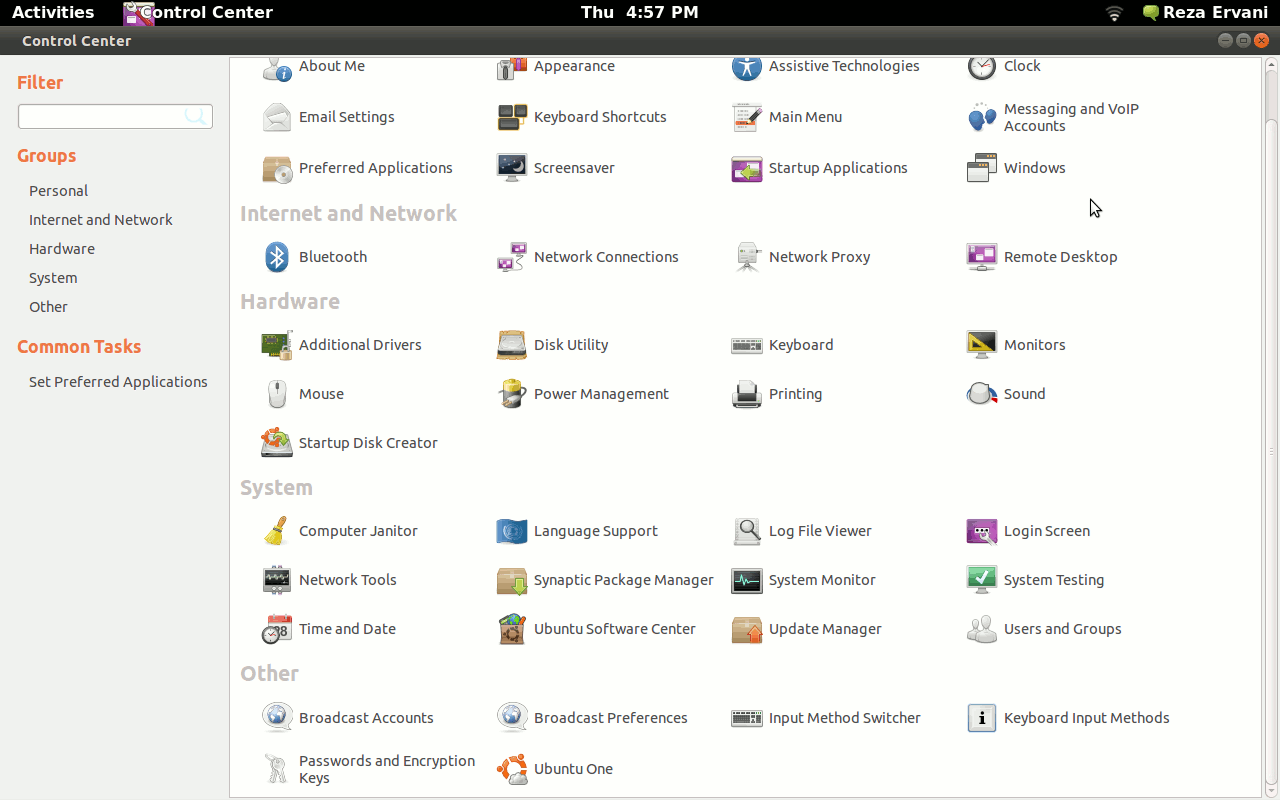The height and width of the screenshot is (800, 1280).
Task: Launch Ubuntu Software Center icon
Action: [x=512, y=629]
